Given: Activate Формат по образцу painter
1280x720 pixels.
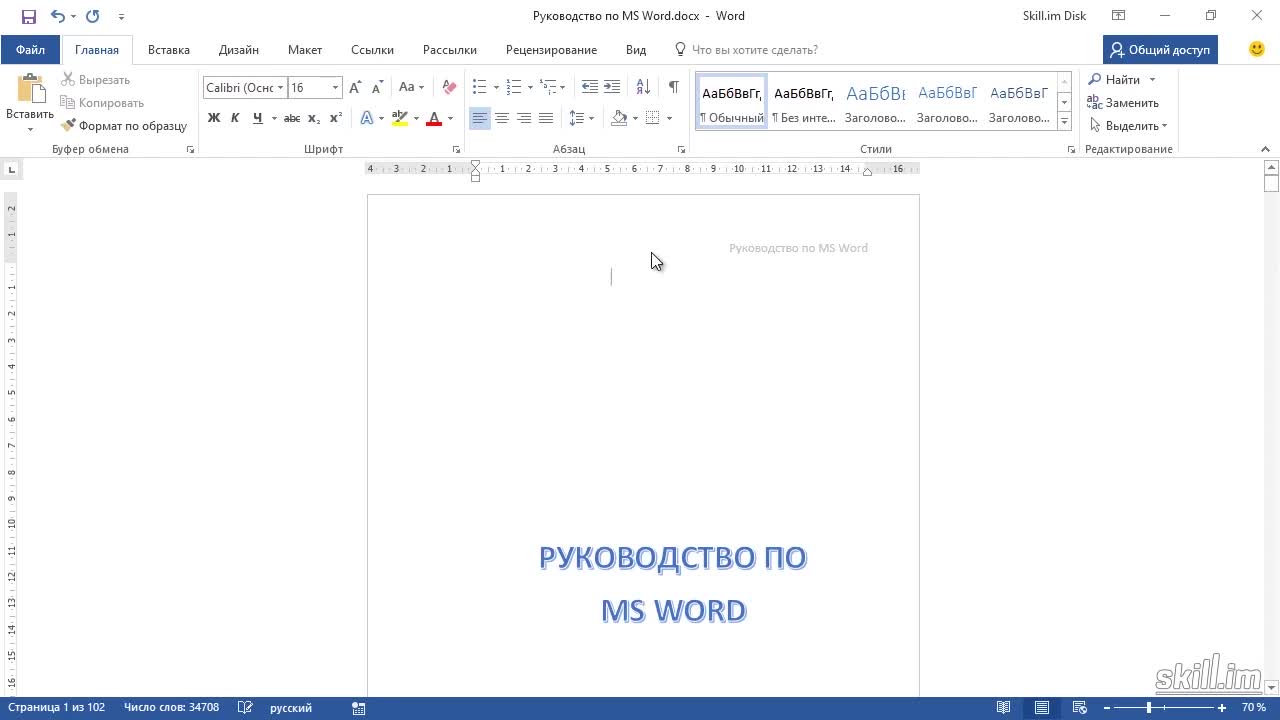Looking at the screenshot, I should 125,126.
